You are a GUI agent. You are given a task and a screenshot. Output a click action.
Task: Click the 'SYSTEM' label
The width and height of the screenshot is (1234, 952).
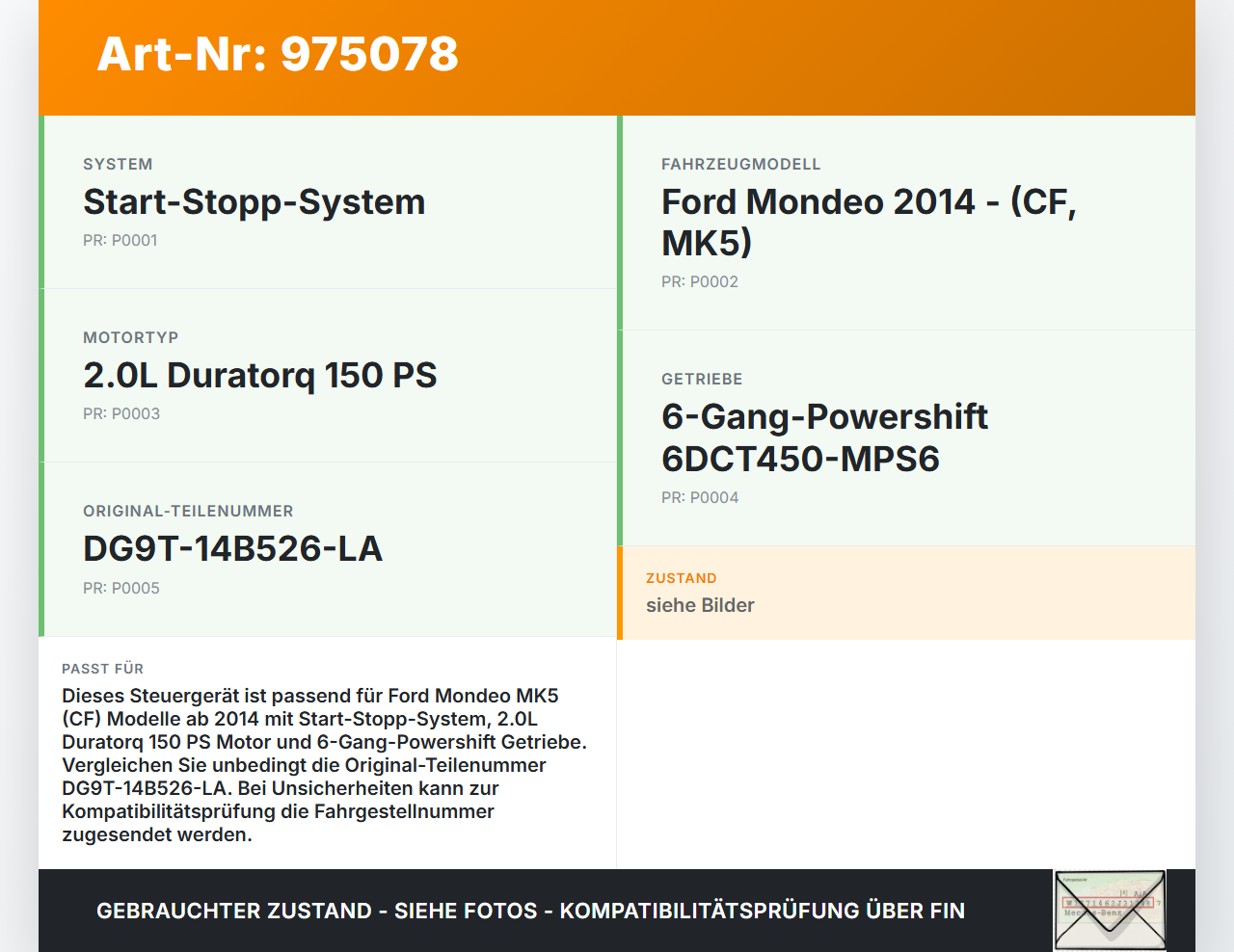click(x=118, y=164)
